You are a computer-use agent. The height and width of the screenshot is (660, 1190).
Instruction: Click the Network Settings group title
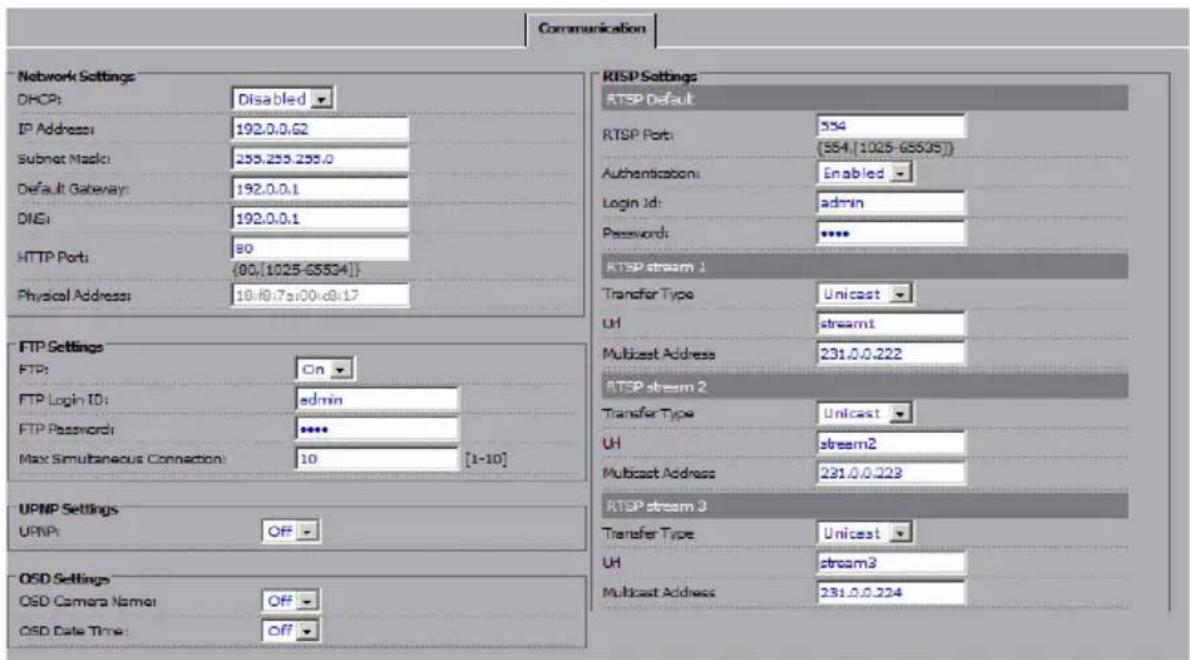point(76,76)
